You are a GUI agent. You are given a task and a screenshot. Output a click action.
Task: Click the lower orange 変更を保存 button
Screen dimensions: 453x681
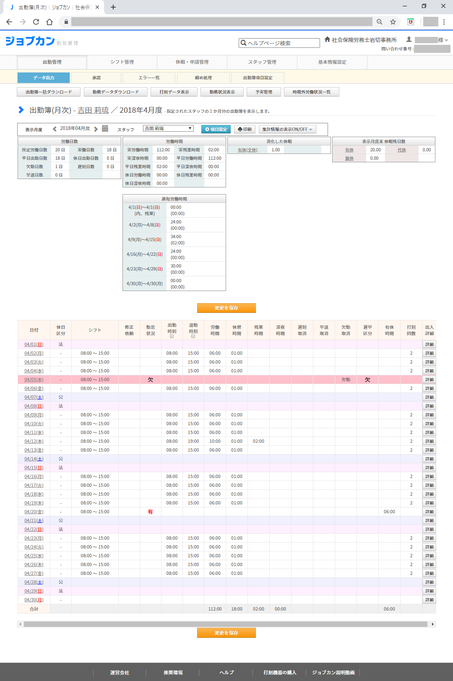(x=226, y=633)
